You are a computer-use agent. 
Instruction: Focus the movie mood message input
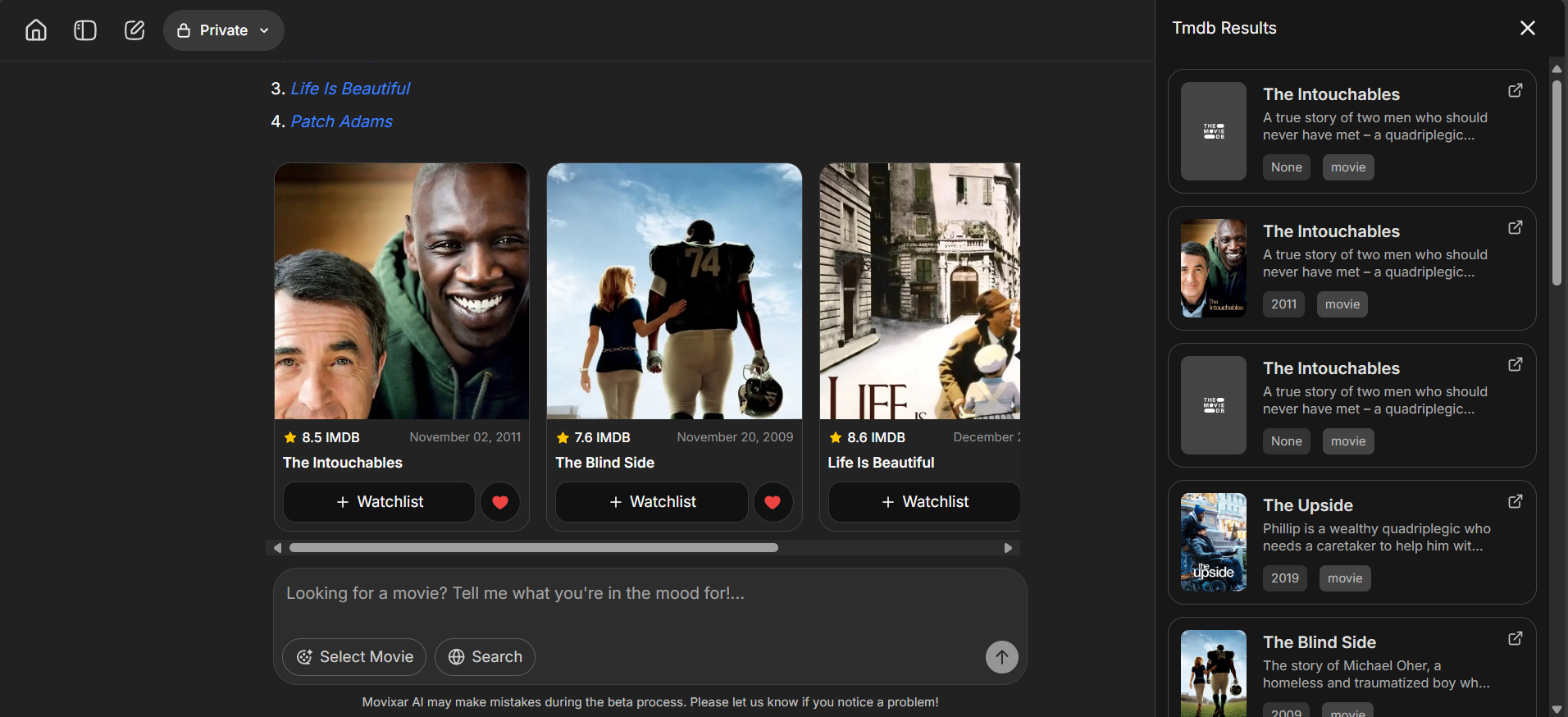point(650,593)
